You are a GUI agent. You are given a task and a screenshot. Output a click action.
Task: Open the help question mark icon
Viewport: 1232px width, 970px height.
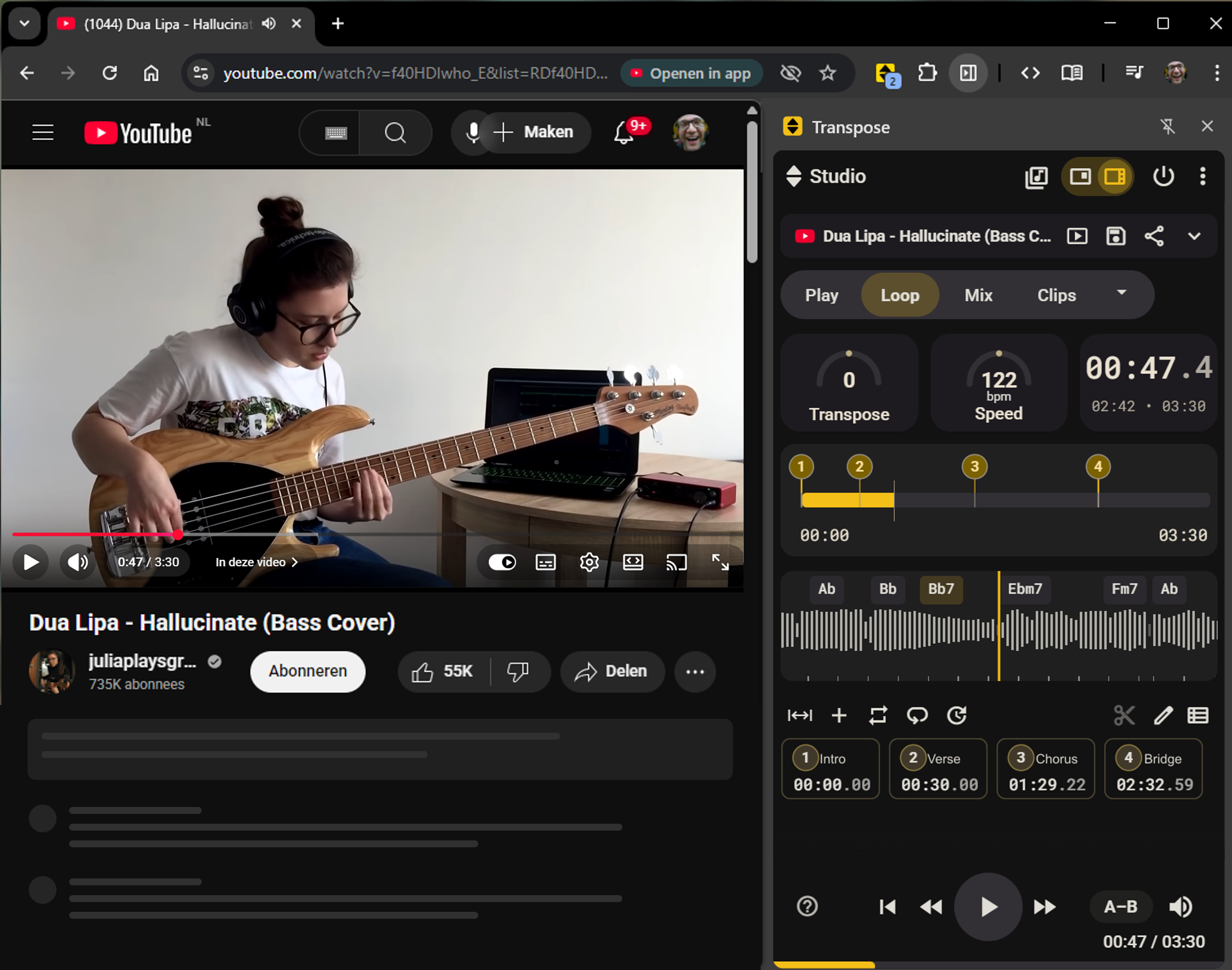pyautogui.click(x=807, y=907)
